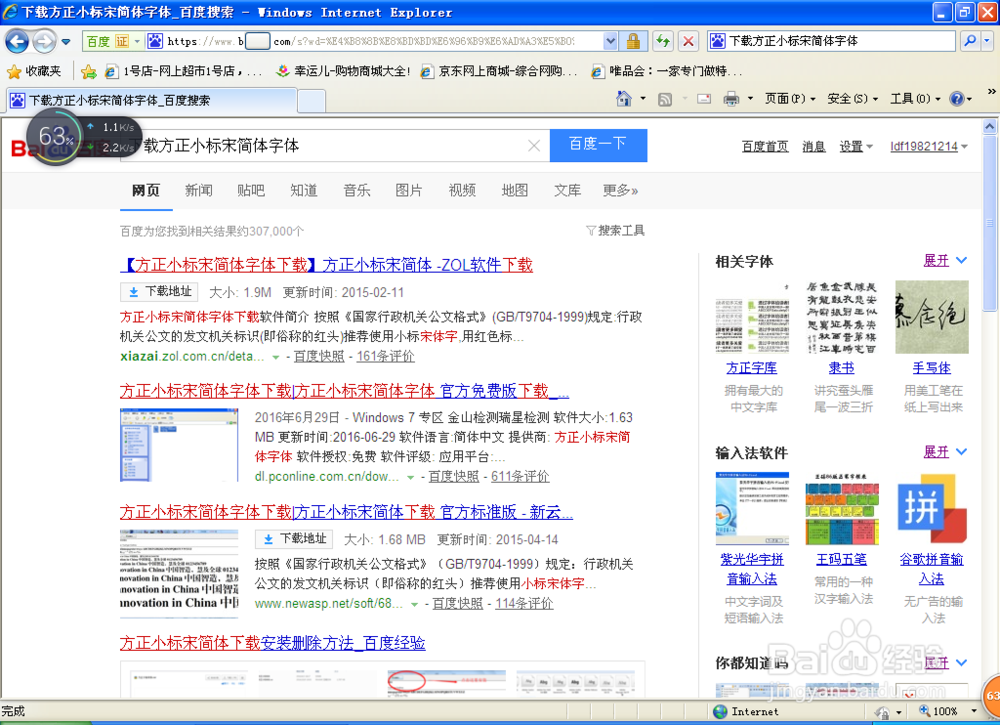Image resolution: width=1000 pixels, height=725 pixels.
Task: Select the 下载方正小标宋简体字体_百度搜索 tab
Action: click(152, 100)
